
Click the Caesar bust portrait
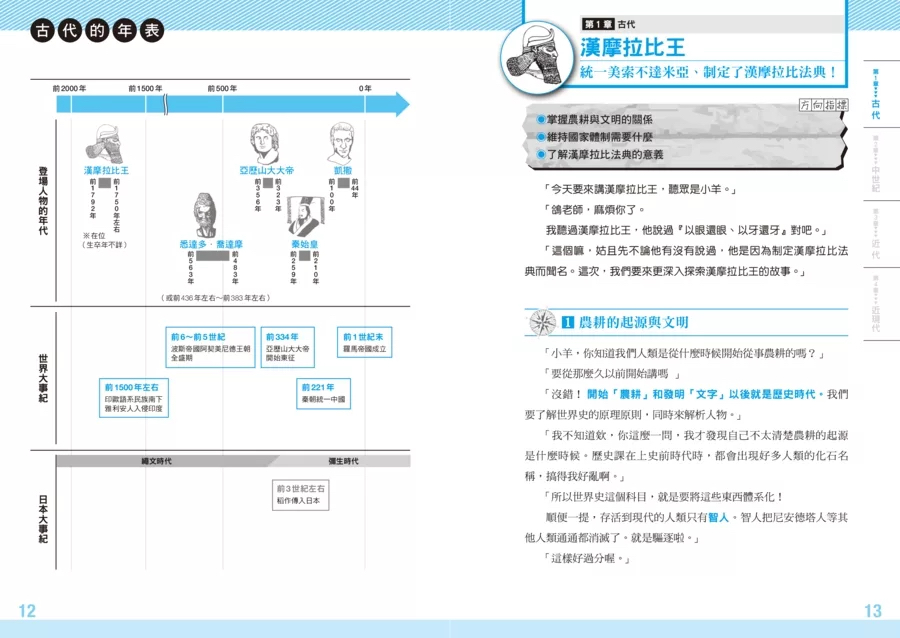(341, 143)
